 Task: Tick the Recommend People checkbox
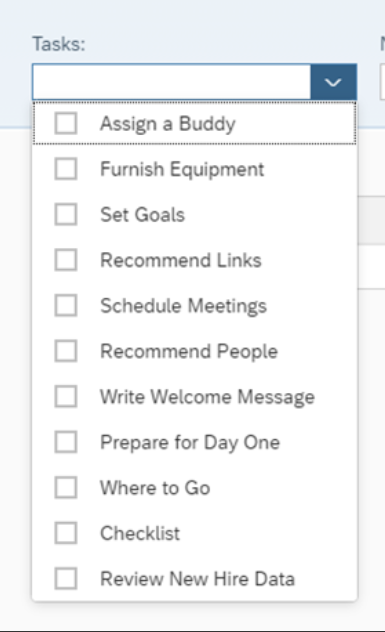point(66,351)
